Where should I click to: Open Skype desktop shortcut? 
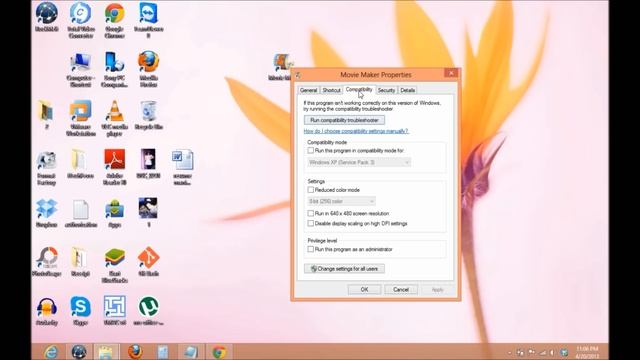click(x=80, y=311)
